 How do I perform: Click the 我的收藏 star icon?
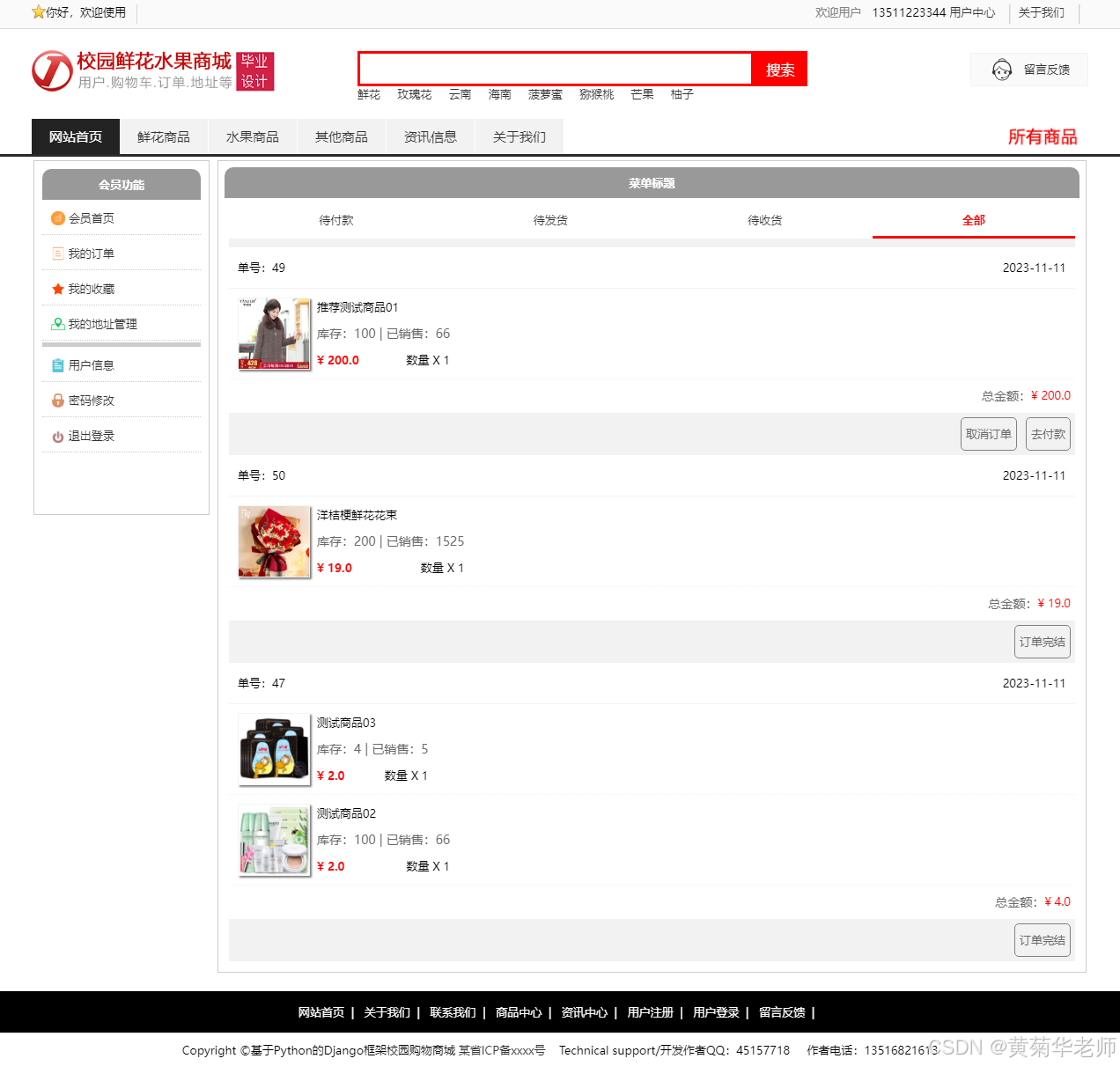tap(58, 289)
